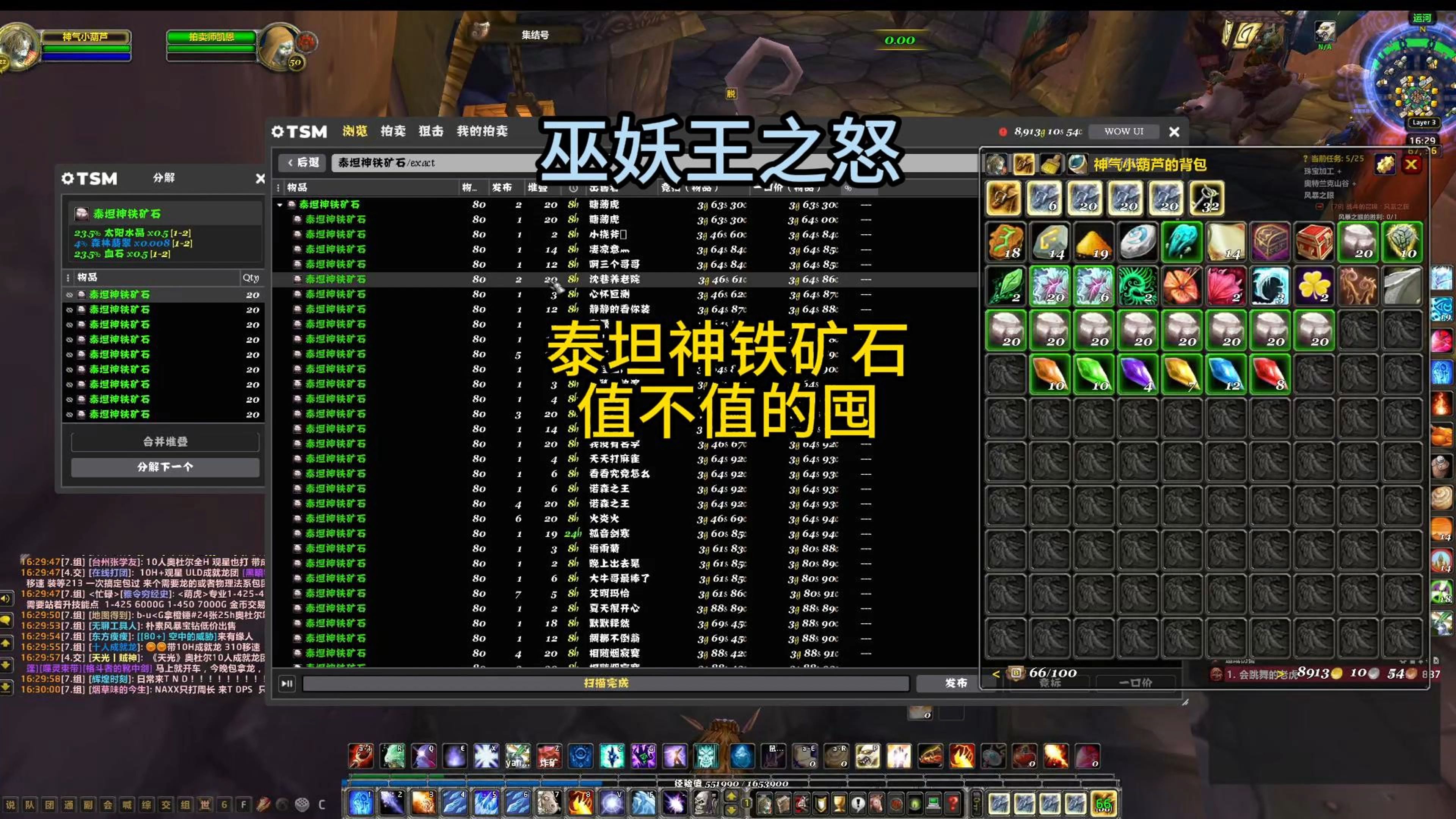Toggle the scan play/pause button in TSM
The width and height of the screenshot is (1456, 819).
287,683
